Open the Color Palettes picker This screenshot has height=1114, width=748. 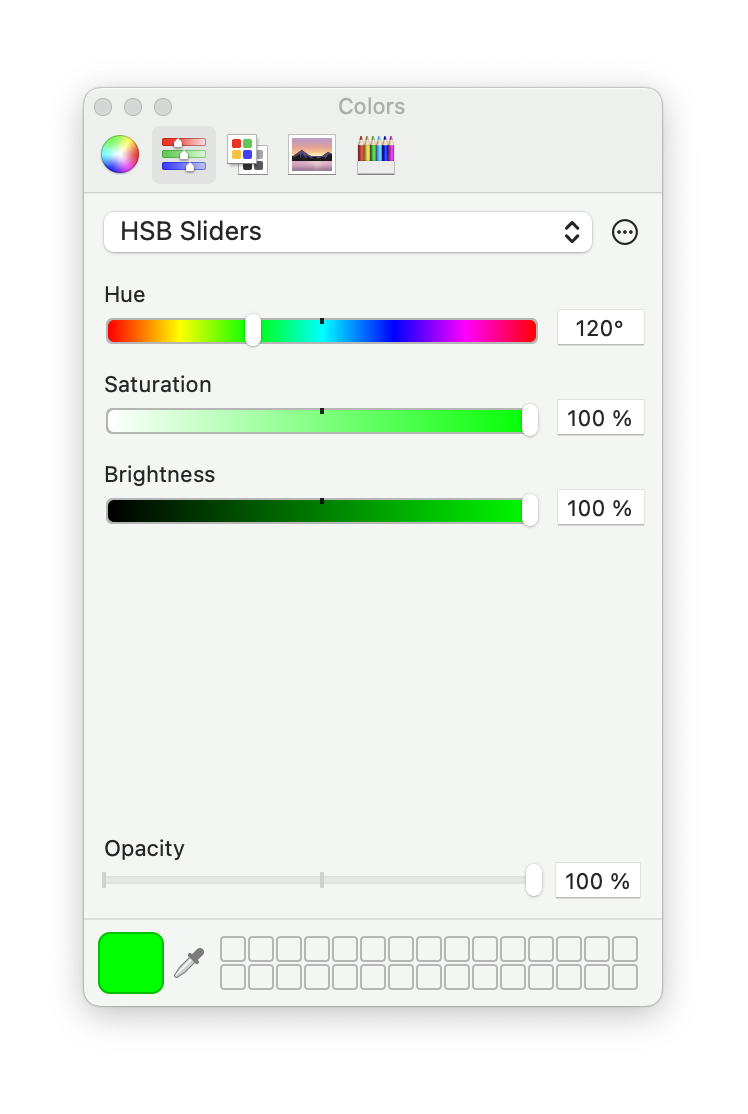point(247,155)
